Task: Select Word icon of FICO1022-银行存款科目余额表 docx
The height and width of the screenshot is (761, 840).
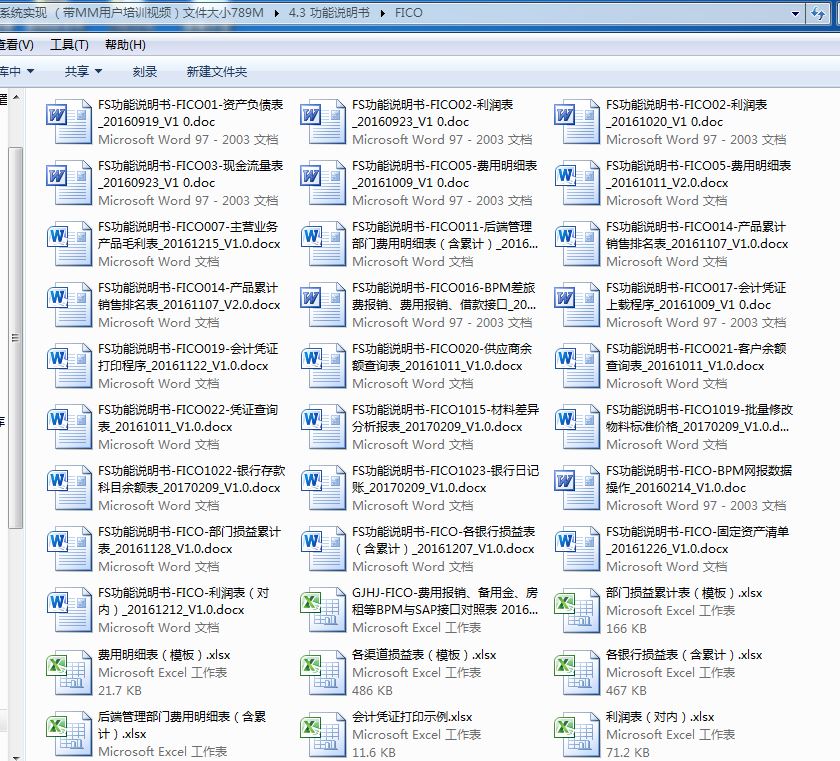Action: click(69, 488)
